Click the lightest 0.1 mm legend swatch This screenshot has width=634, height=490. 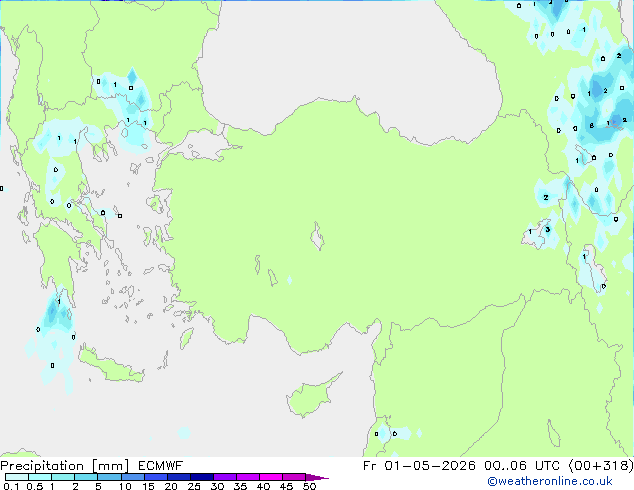click(15, 477)
